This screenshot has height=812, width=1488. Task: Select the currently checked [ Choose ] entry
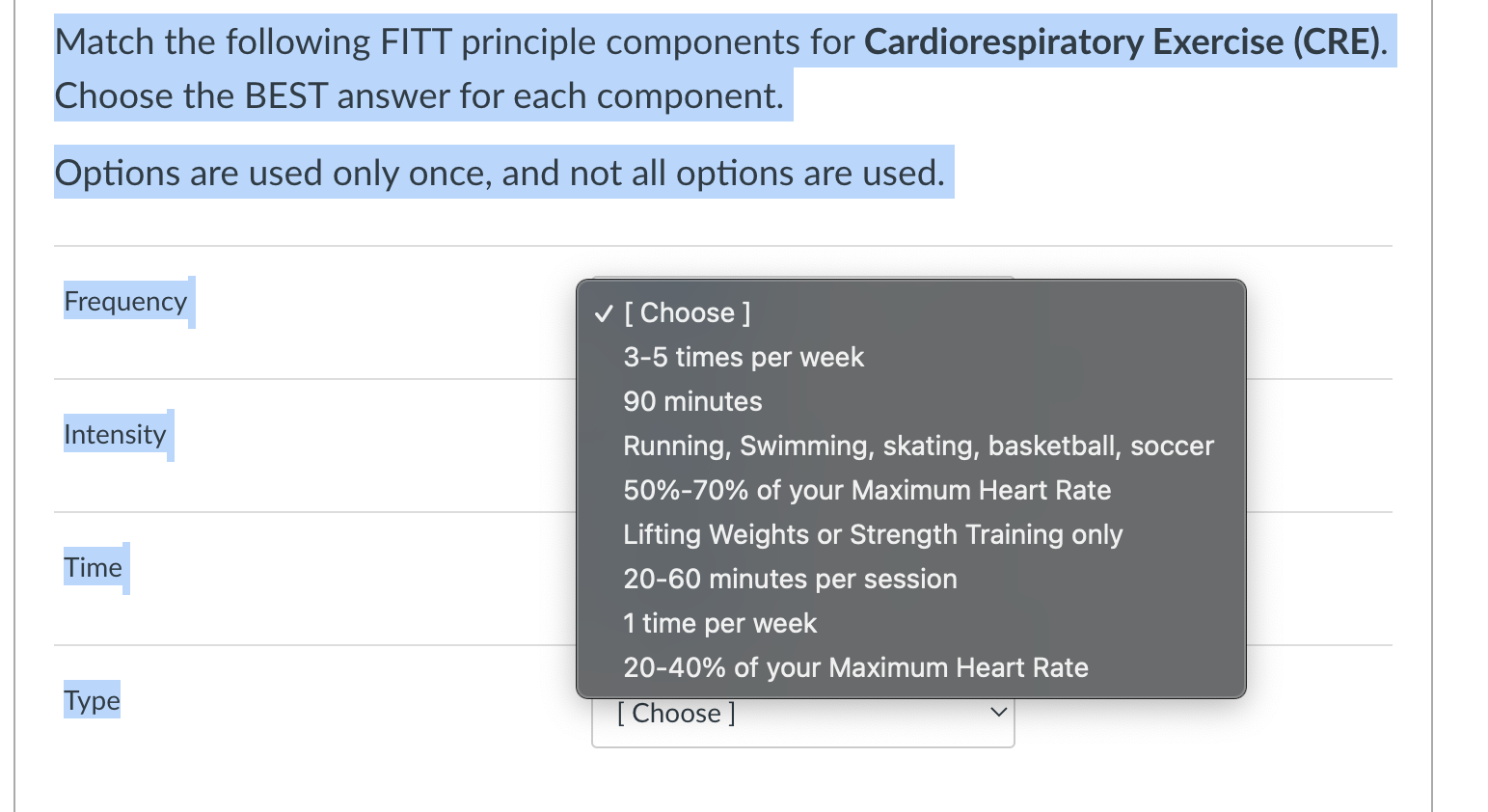coord(687,312)
